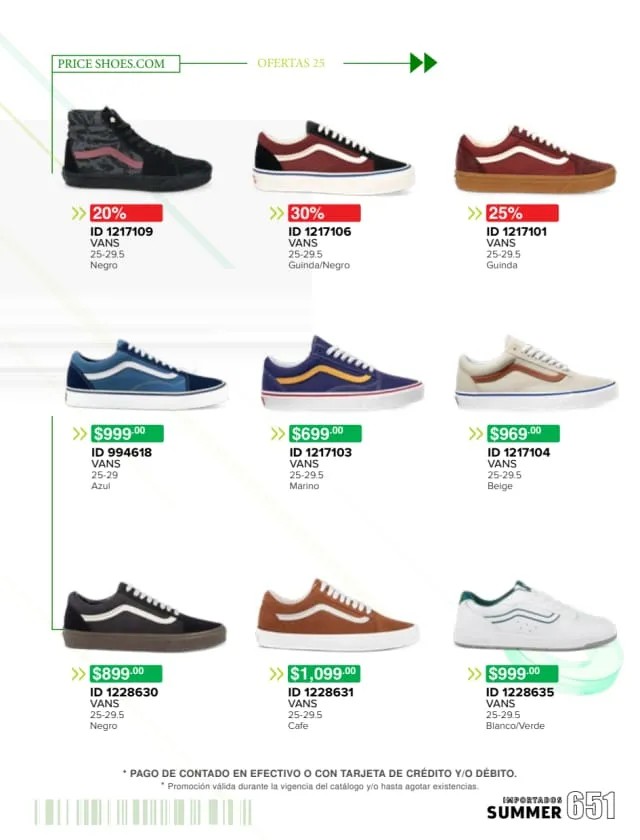Viewport: 640px width, 840px height.
Task: Click the chevron icon beside $899.00
Action: (79, 673)
